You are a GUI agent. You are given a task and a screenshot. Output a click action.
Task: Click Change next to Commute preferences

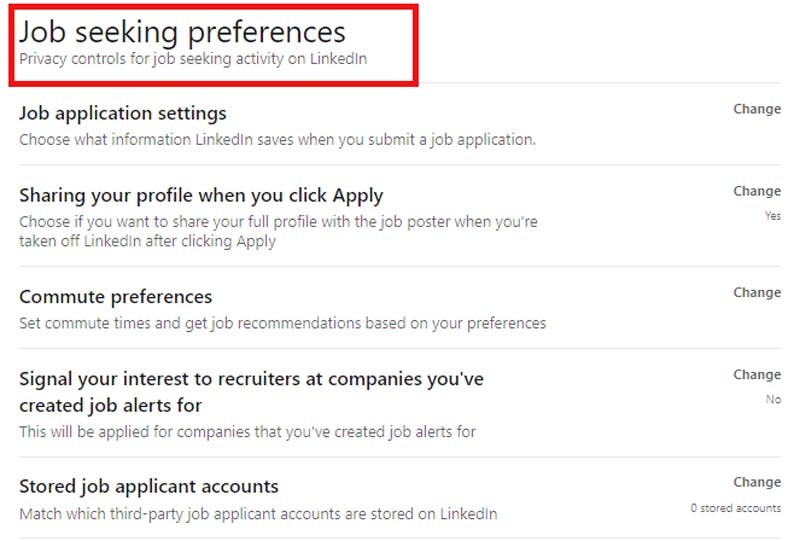click(x=756, y=293)
